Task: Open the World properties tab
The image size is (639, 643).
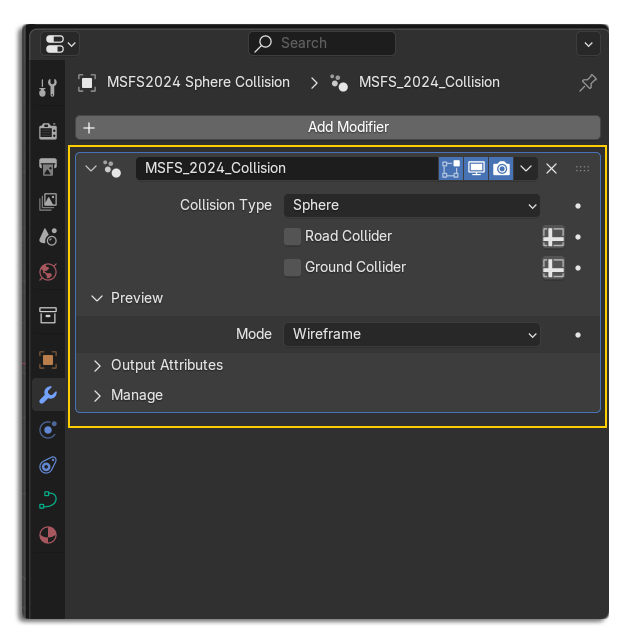Action: 48,272
